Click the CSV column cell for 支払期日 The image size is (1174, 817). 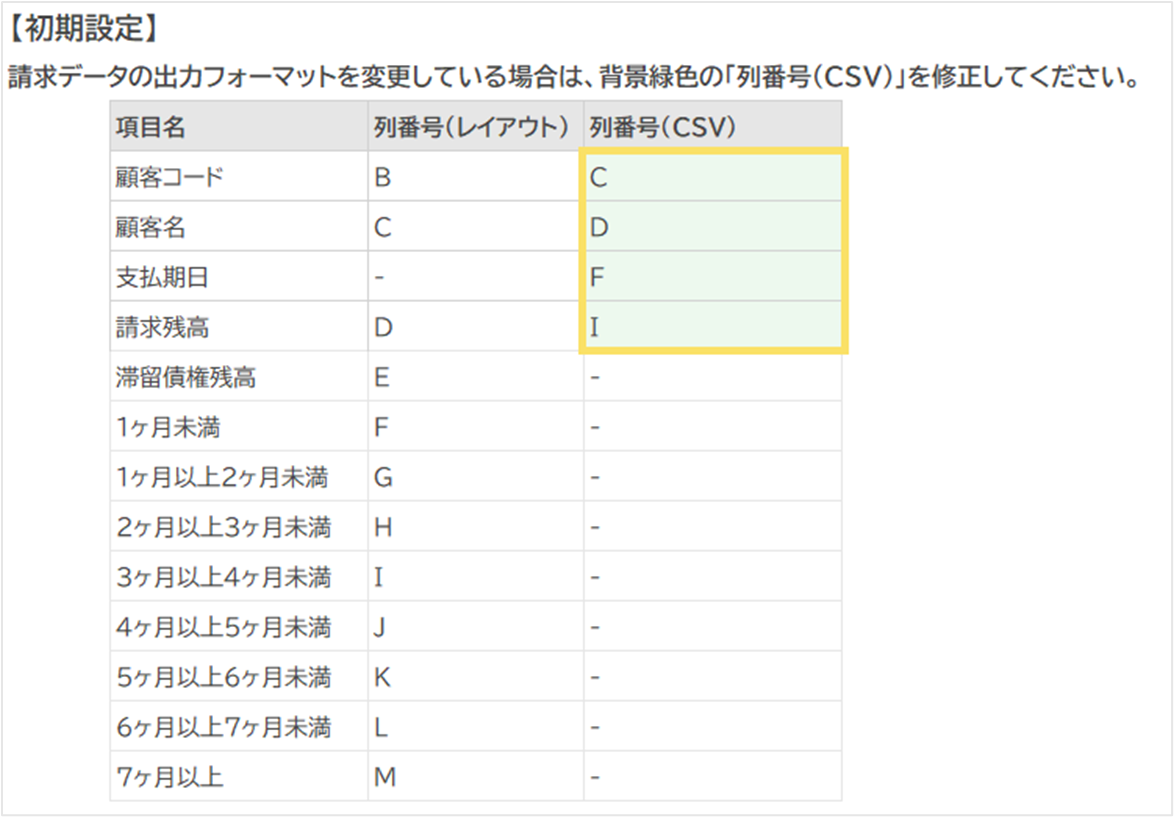click(713, 277)
